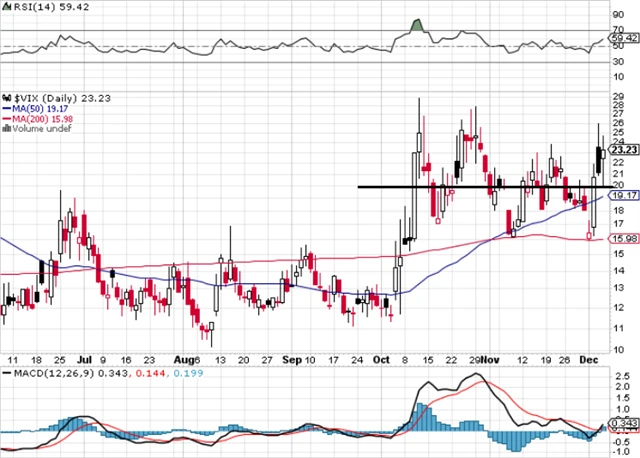This screenshot has width=640, height=458.
Task: Click the 15.98 MA(200) value tag
Action: coord(624,238)
